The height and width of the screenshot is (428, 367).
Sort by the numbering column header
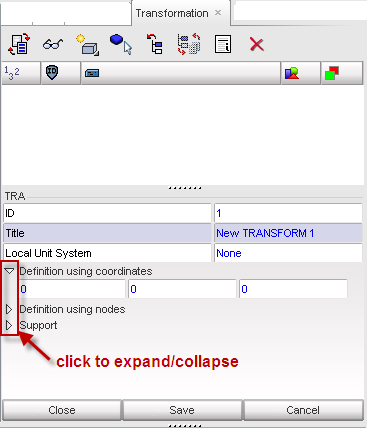21,73
